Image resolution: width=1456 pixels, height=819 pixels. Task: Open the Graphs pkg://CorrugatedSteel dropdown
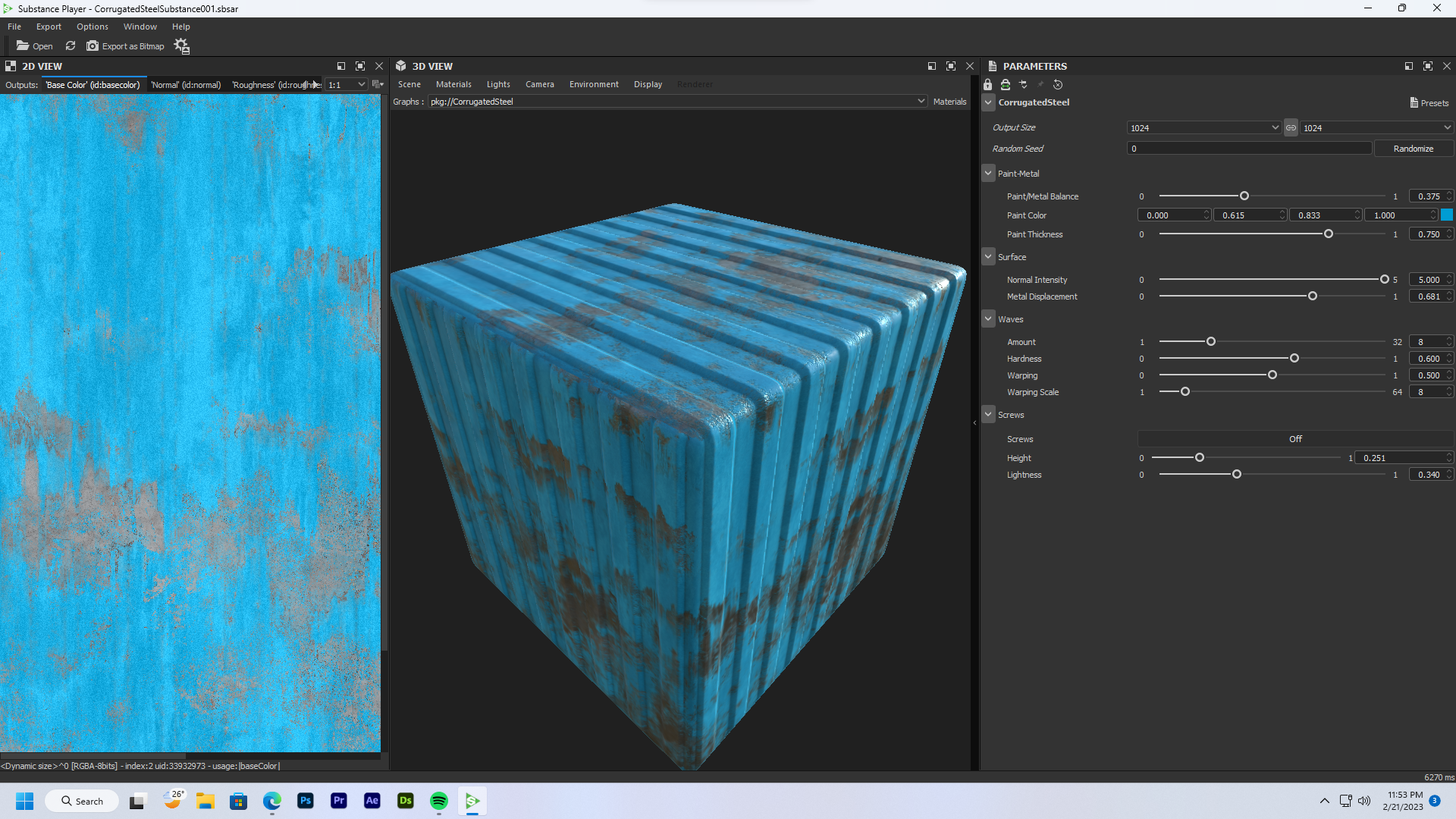click(677, 102)
